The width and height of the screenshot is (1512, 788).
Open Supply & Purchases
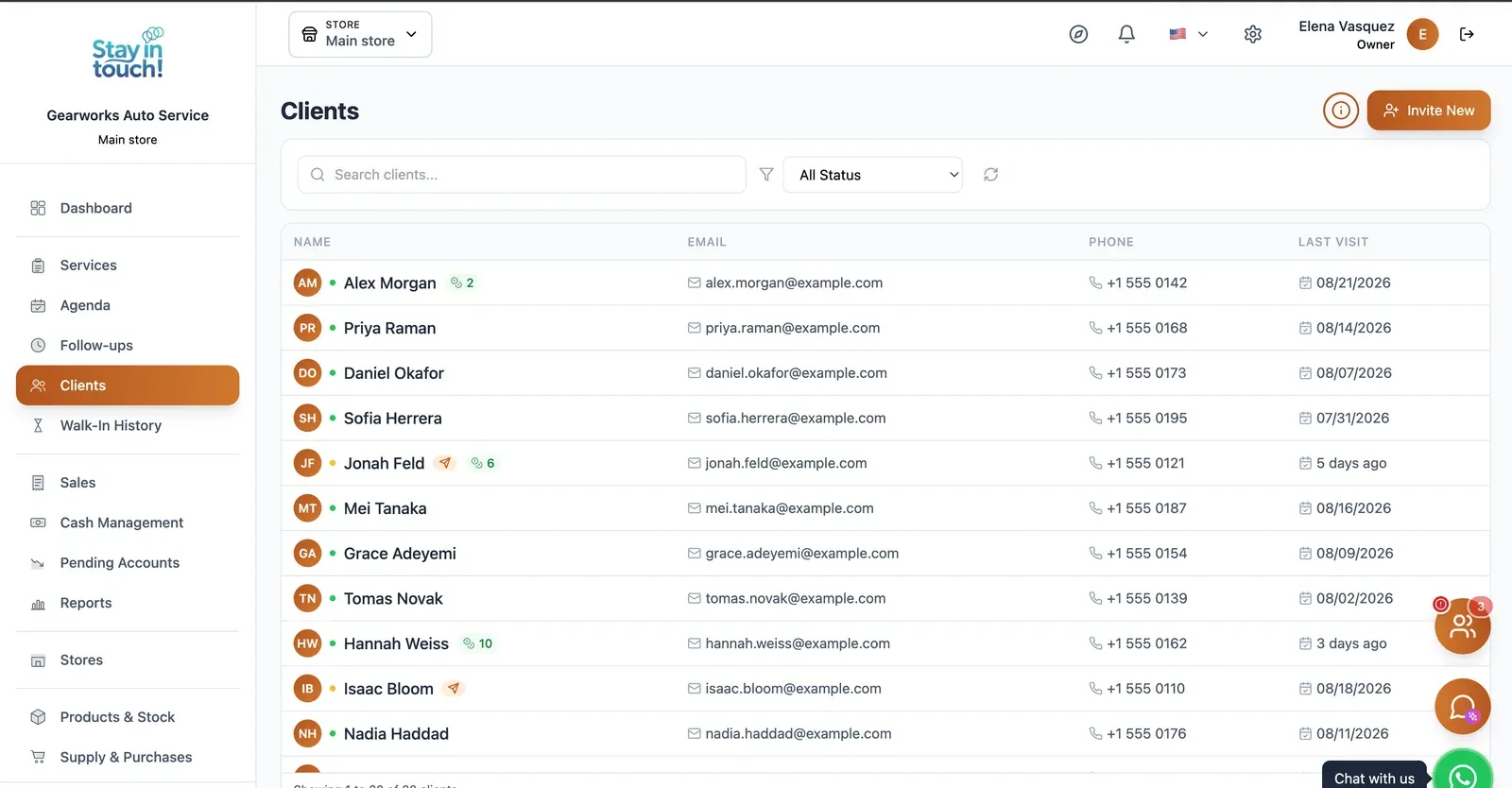128,757
